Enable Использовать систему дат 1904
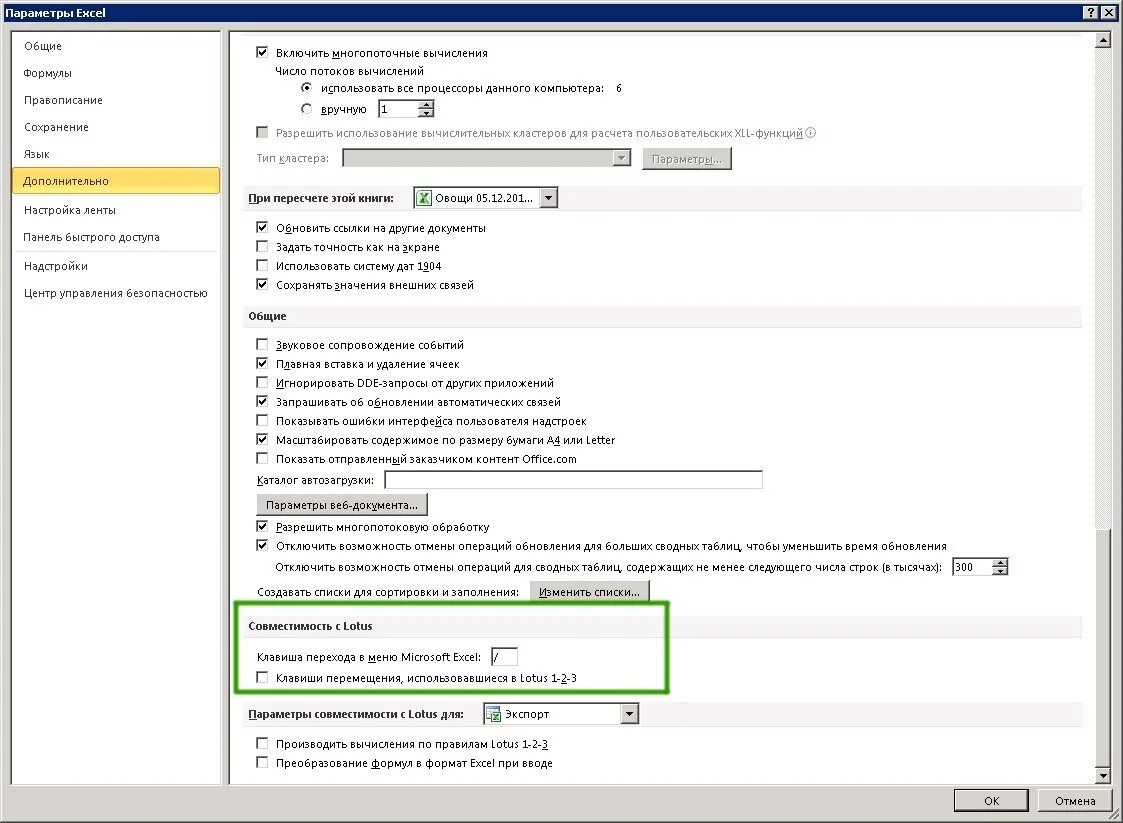Screen dimensions: 1123x823 [x=262, y=266]
